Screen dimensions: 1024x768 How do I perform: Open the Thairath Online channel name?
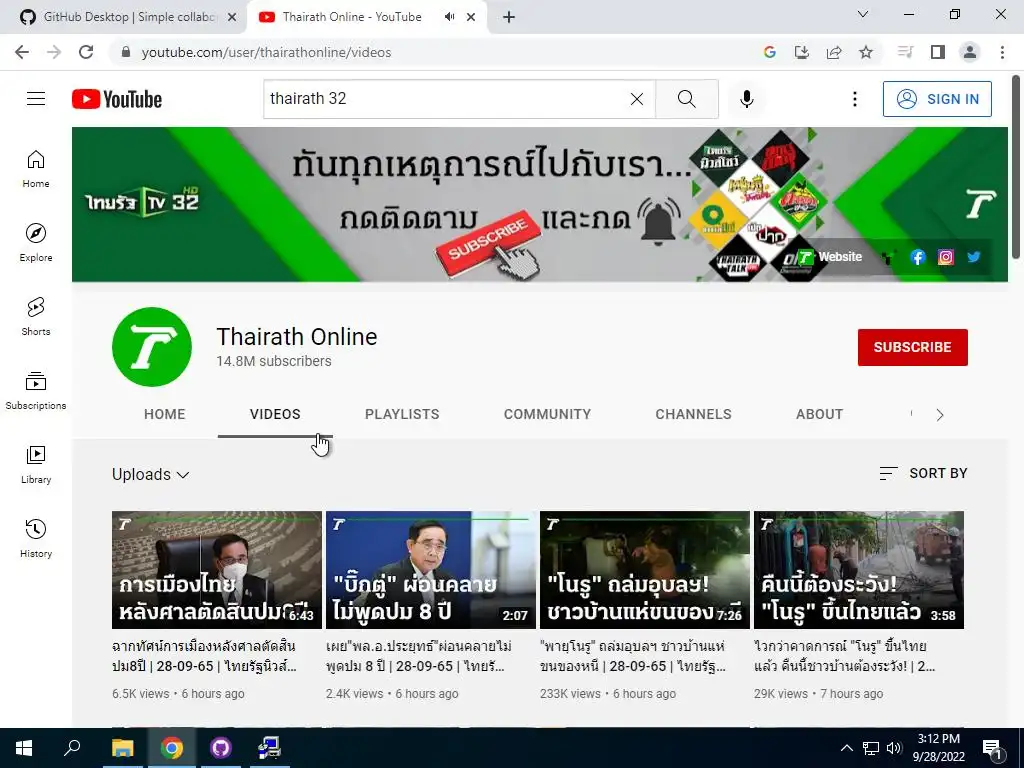tap(296, 337)
